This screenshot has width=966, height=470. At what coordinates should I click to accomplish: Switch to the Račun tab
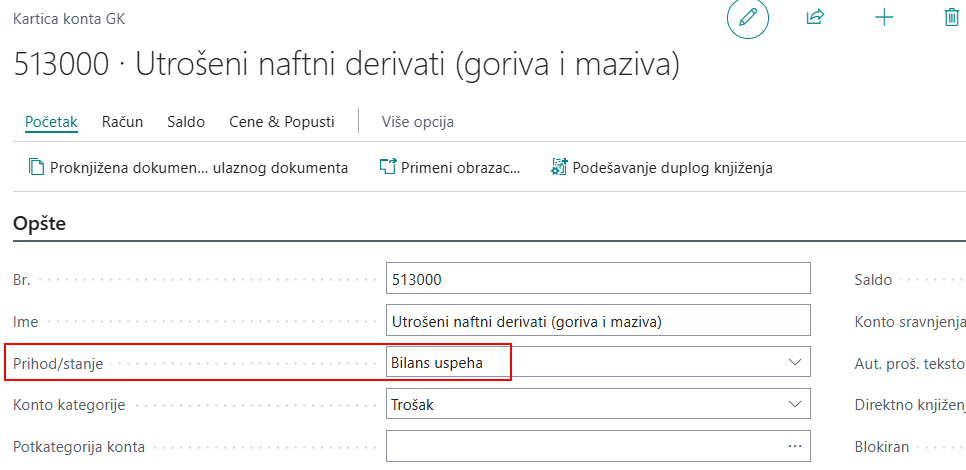pyautogui.click(x=123, y=122)
